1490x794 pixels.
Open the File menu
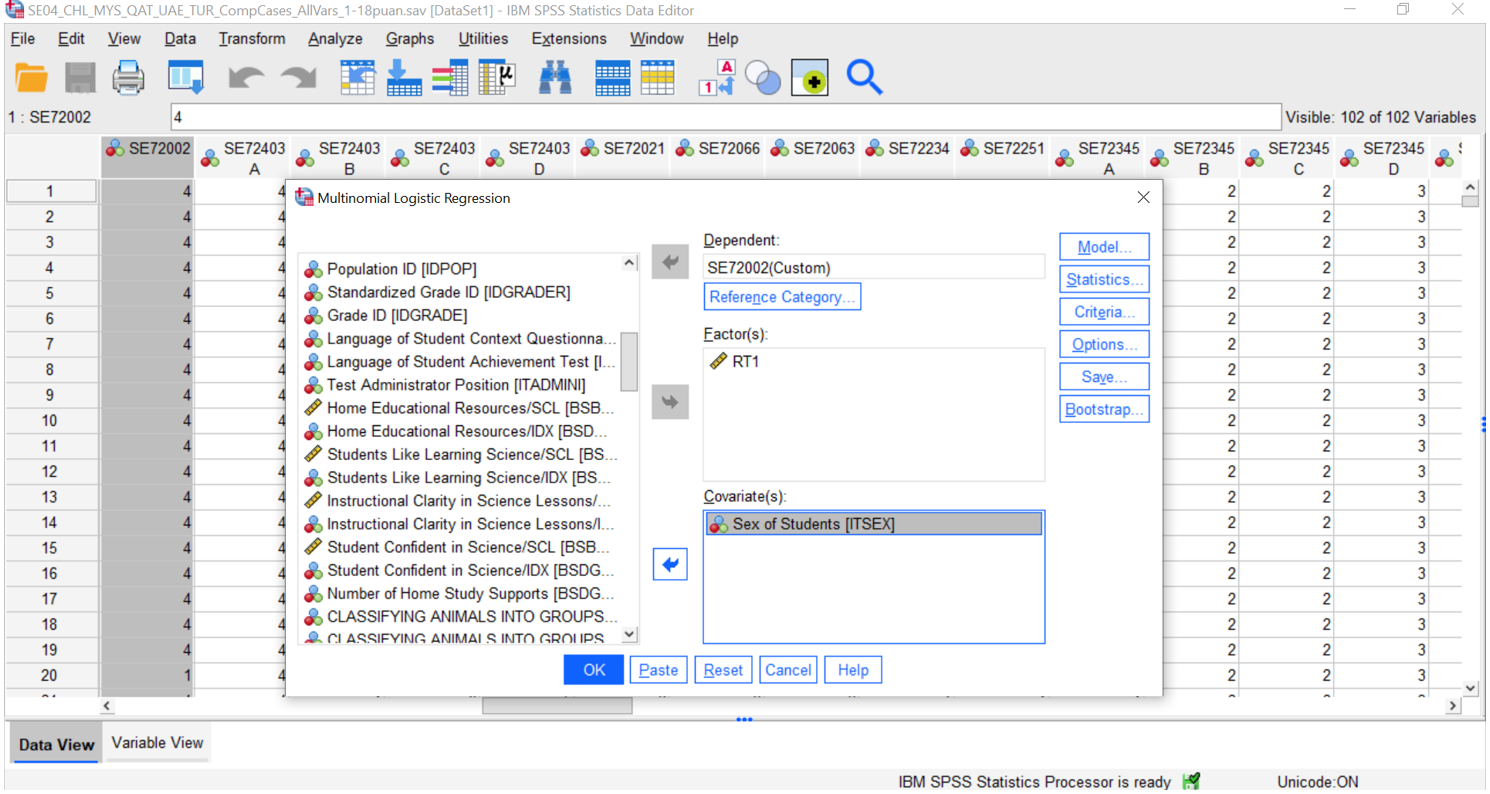point(22,39)
